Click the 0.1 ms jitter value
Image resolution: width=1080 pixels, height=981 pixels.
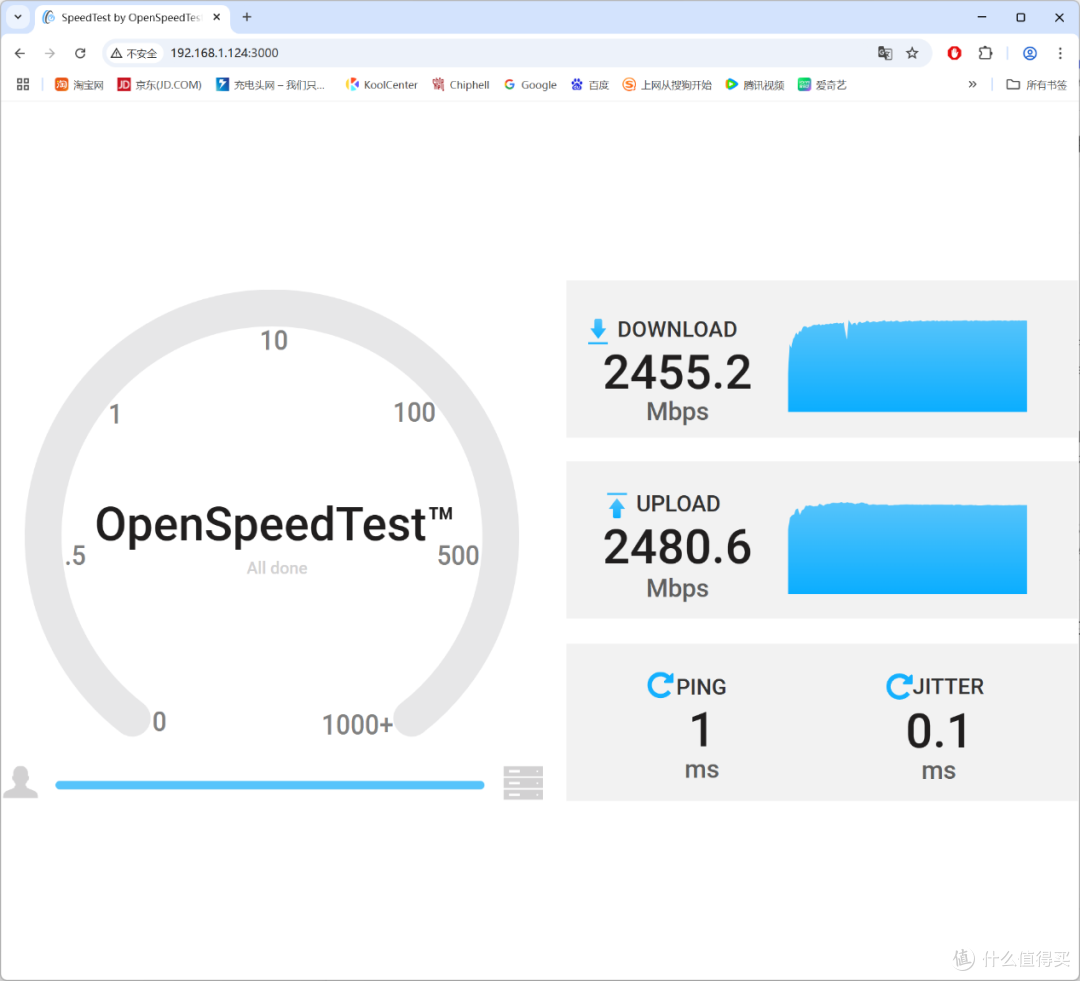click(938, 731)
